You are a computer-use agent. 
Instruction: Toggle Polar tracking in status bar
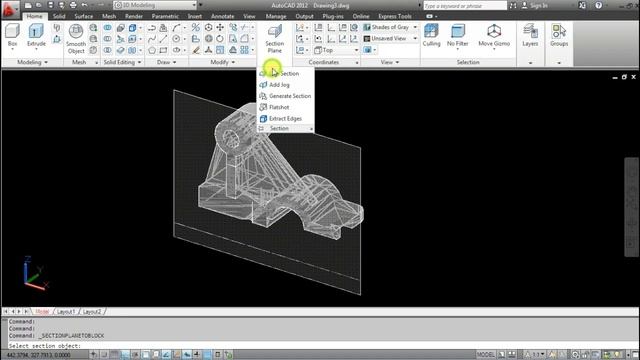135,354
